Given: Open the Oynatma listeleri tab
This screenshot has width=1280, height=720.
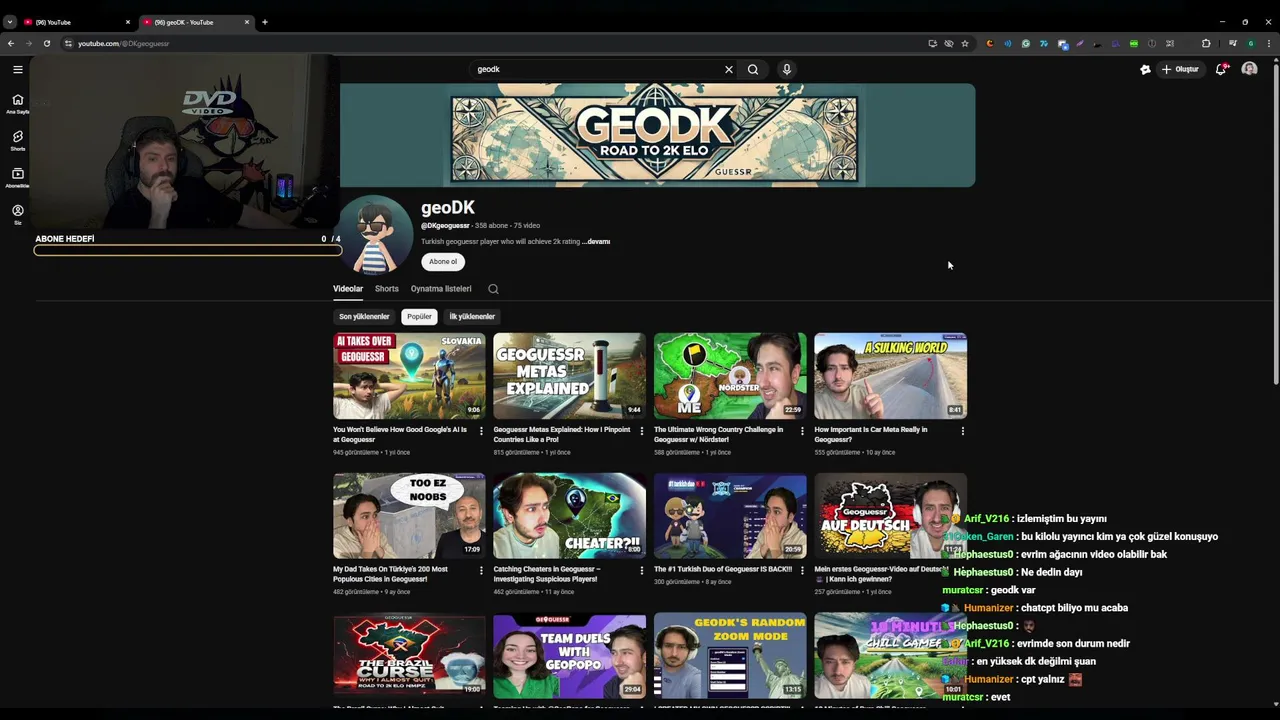Looking at the screenshot, I should (441, 289).
